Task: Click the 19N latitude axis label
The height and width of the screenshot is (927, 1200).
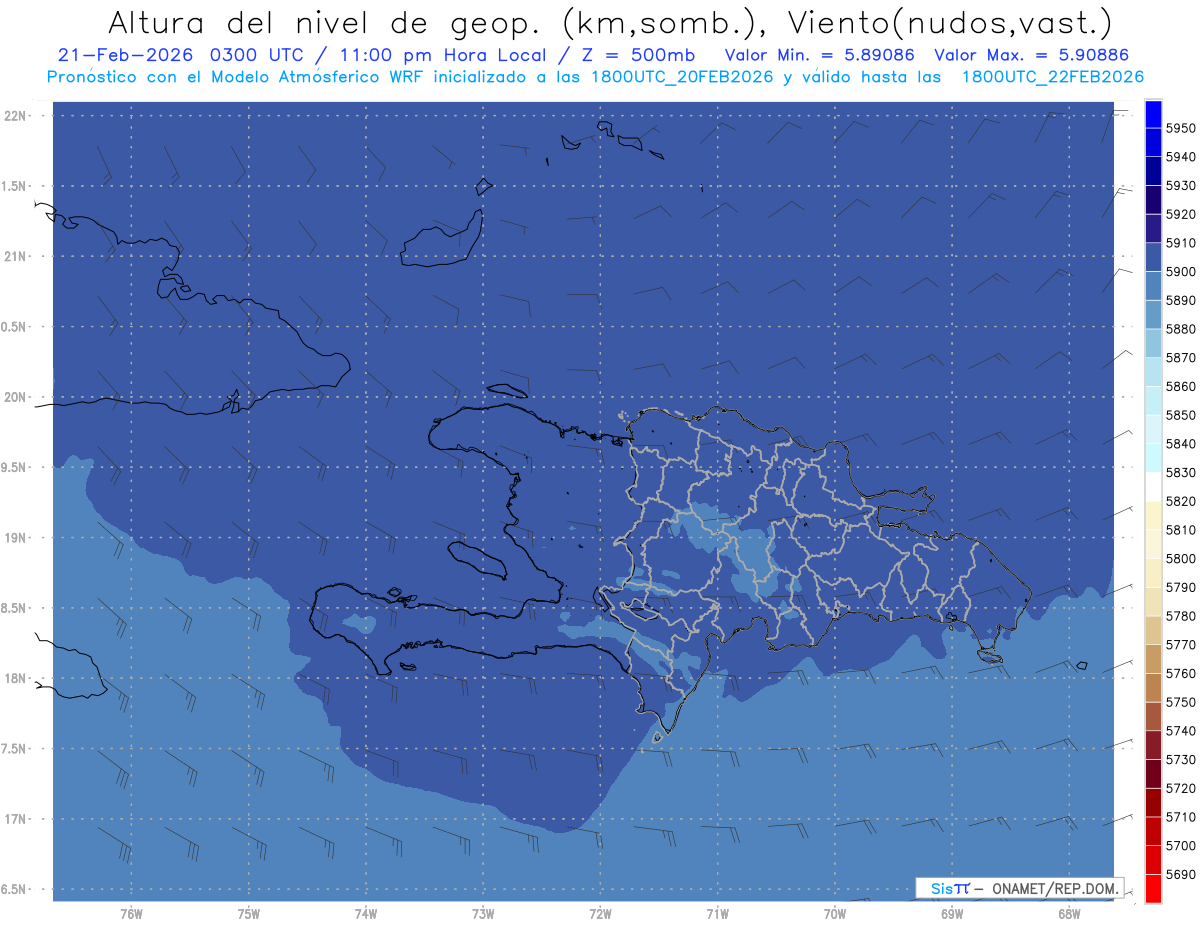Action: (x=17, y=538)
